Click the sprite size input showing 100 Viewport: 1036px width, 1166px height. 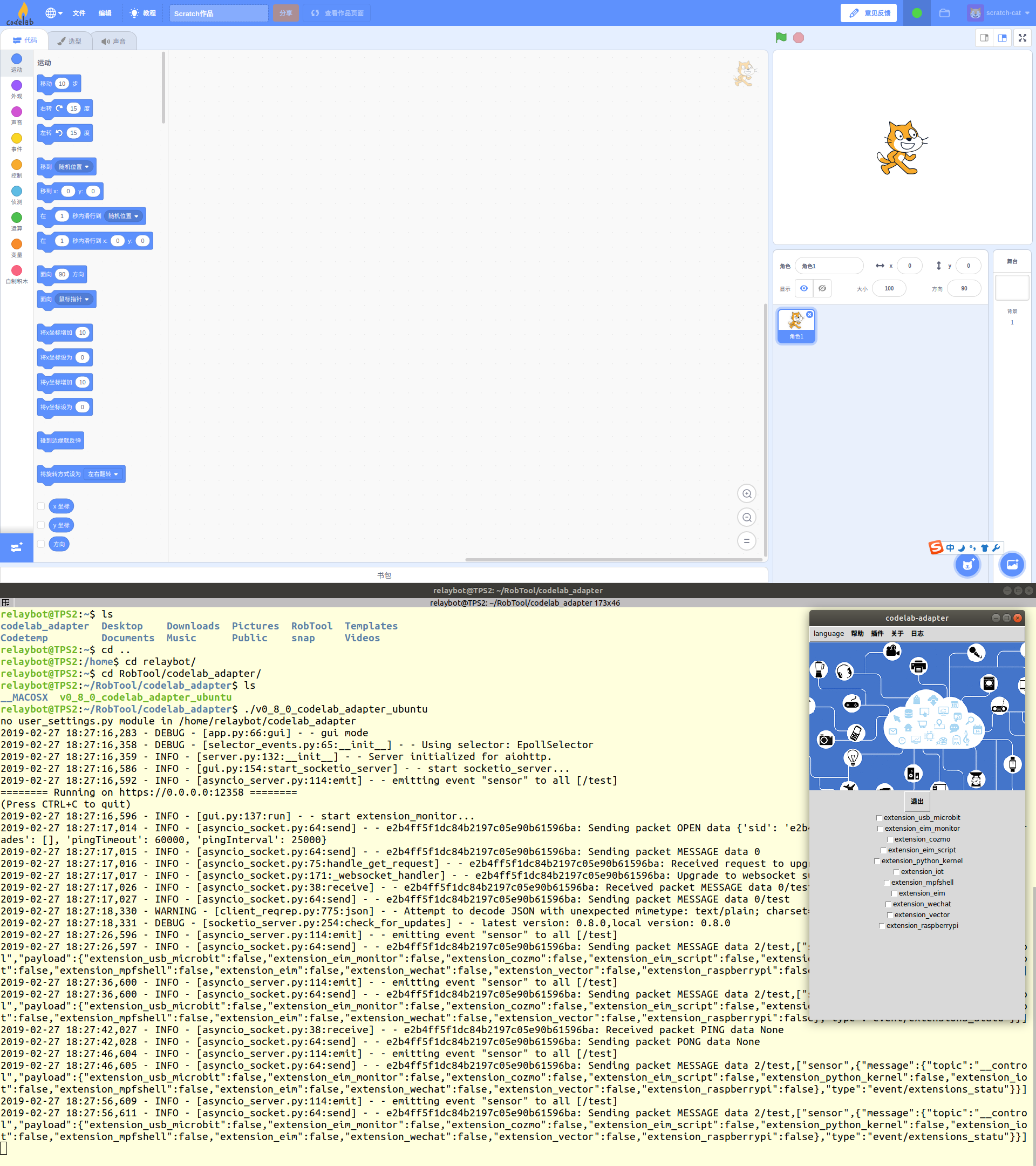pos(889,288)
